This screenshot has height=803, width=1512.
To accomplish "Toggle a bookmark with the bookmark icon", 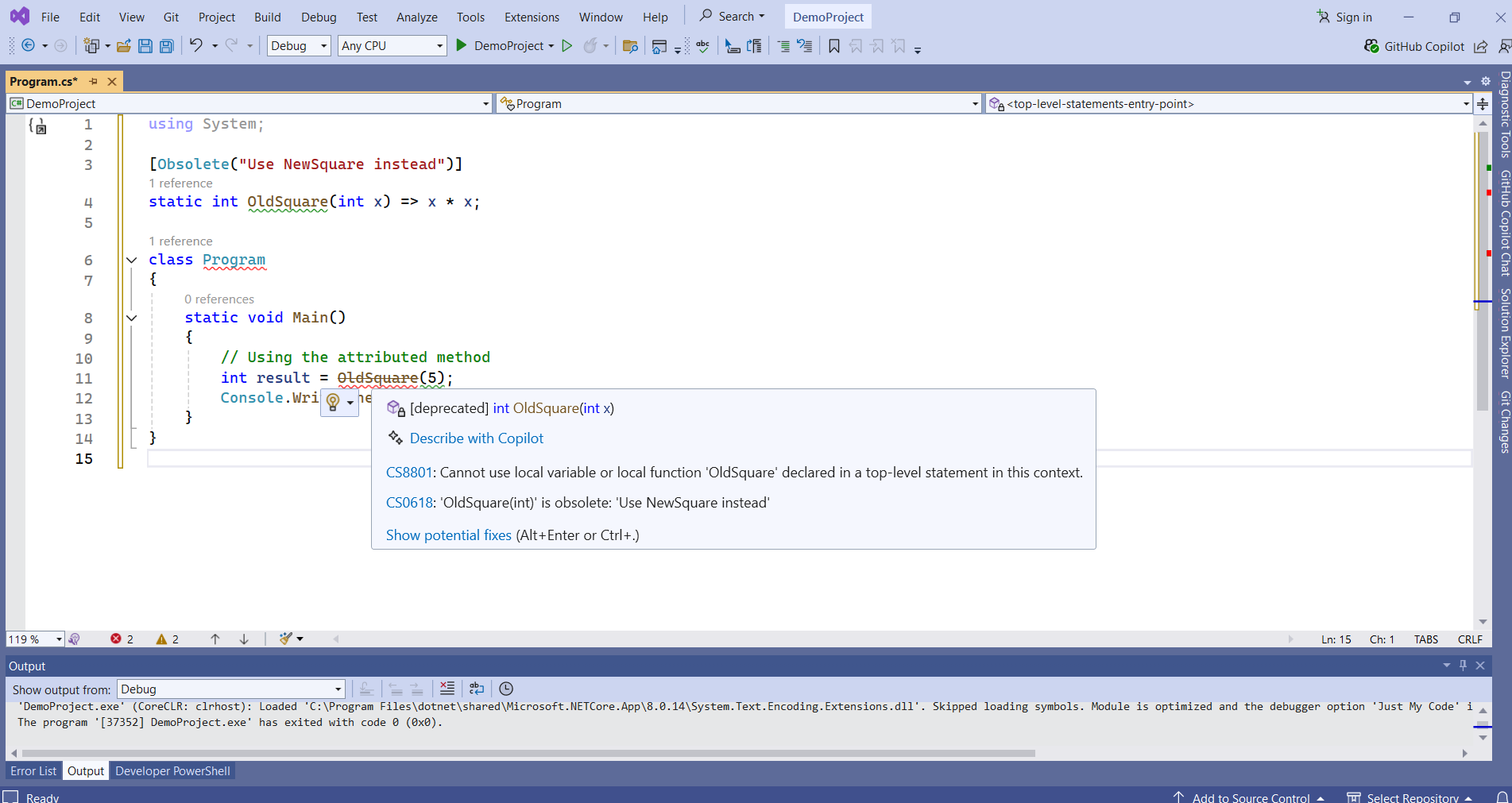I will [x=833, y=46].
